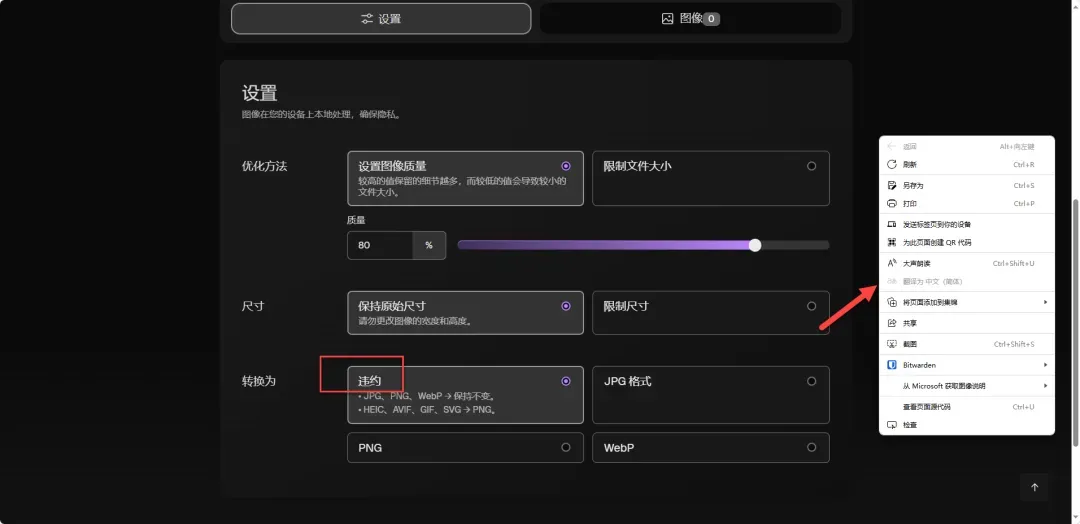This screenshot has width=1080, height=524.
Task: Click the Save As (另存为) icon
Action: coord(891,185)
